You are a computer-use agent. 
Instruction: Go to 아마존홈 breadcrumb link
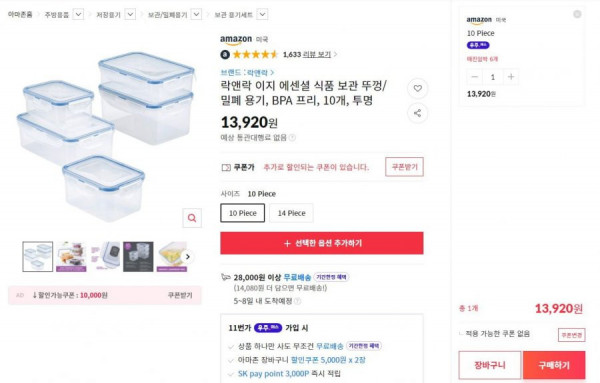pyautogui.click(x=20, y=15)
